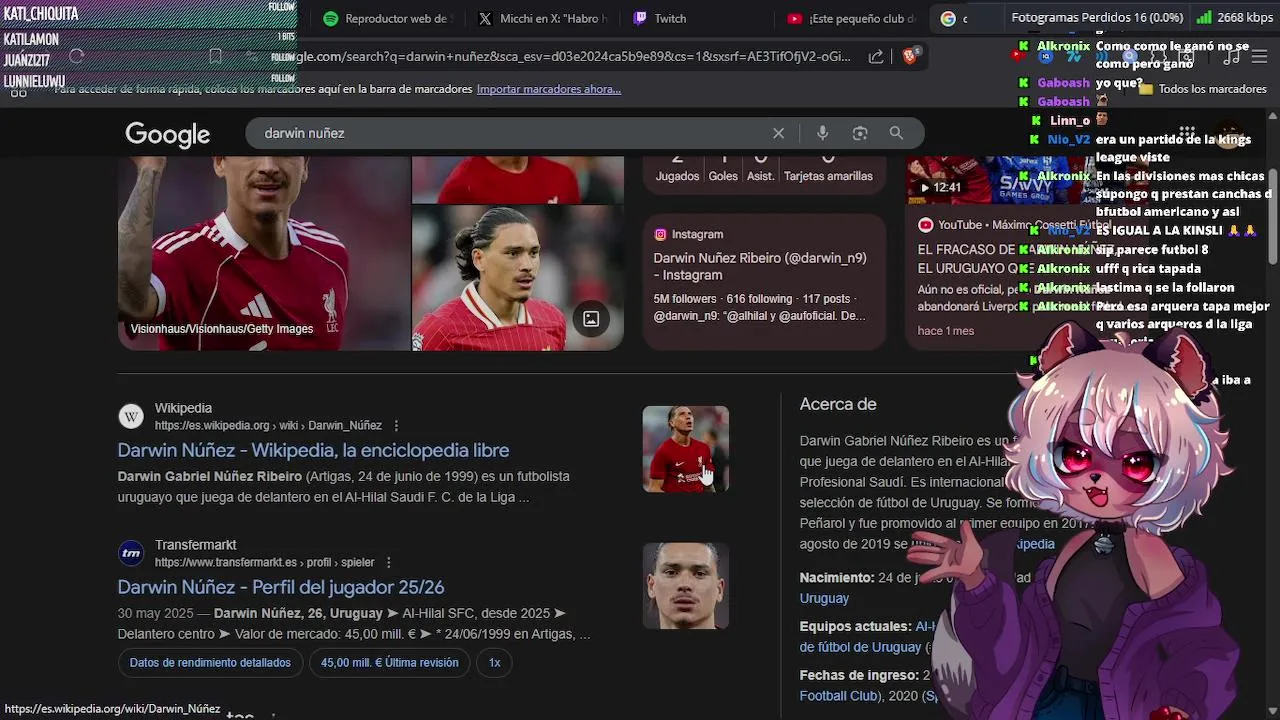Click the Wikipedia result thumbnail image
The image size is (1280, 720).
(685, 449)
